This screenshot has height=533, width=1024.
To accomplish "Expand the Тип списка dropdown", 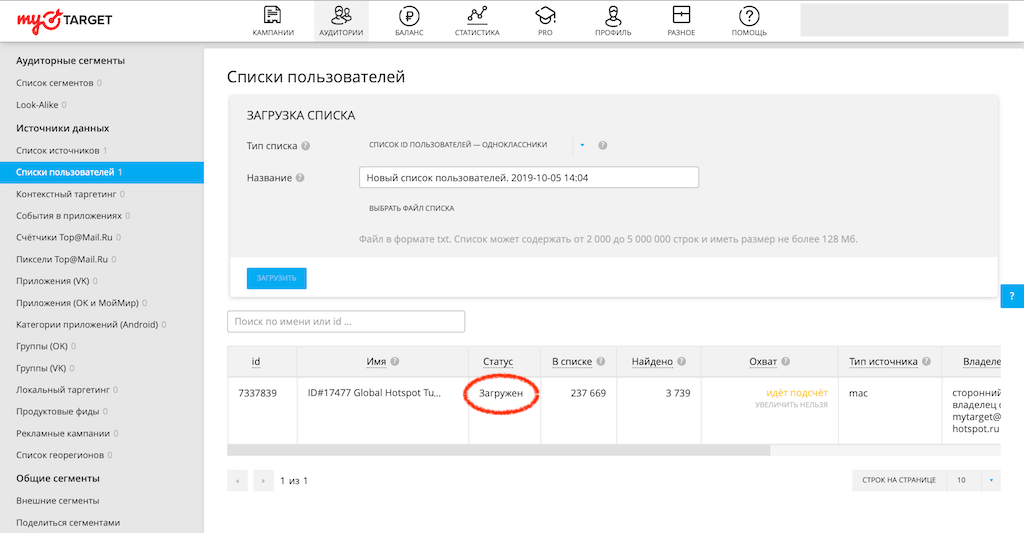I will [582, 145].
